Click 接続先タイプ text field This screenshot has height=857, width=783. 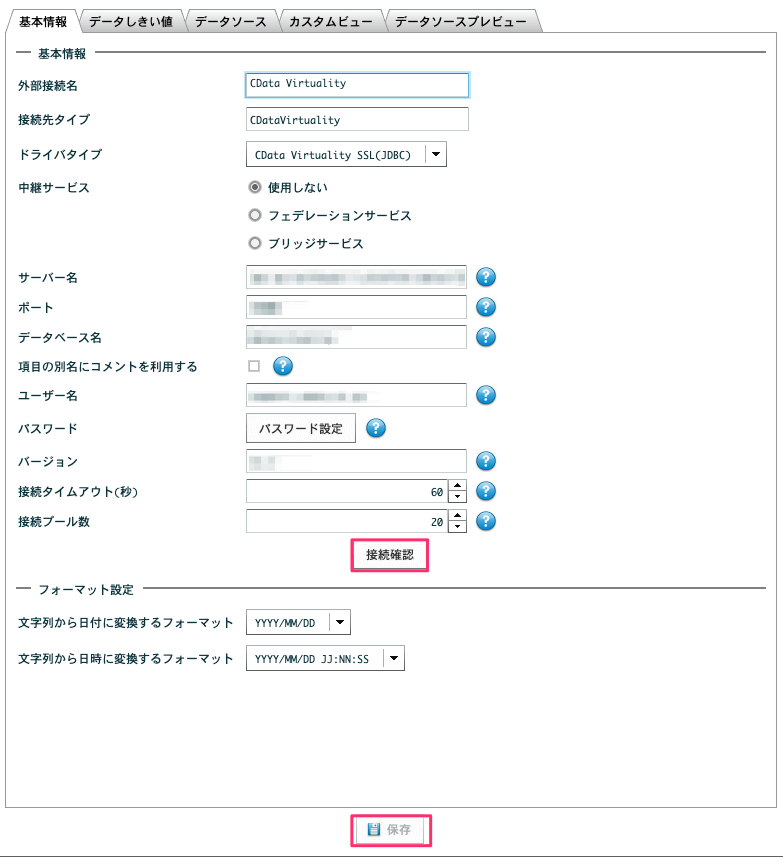(x=357, y=119)
